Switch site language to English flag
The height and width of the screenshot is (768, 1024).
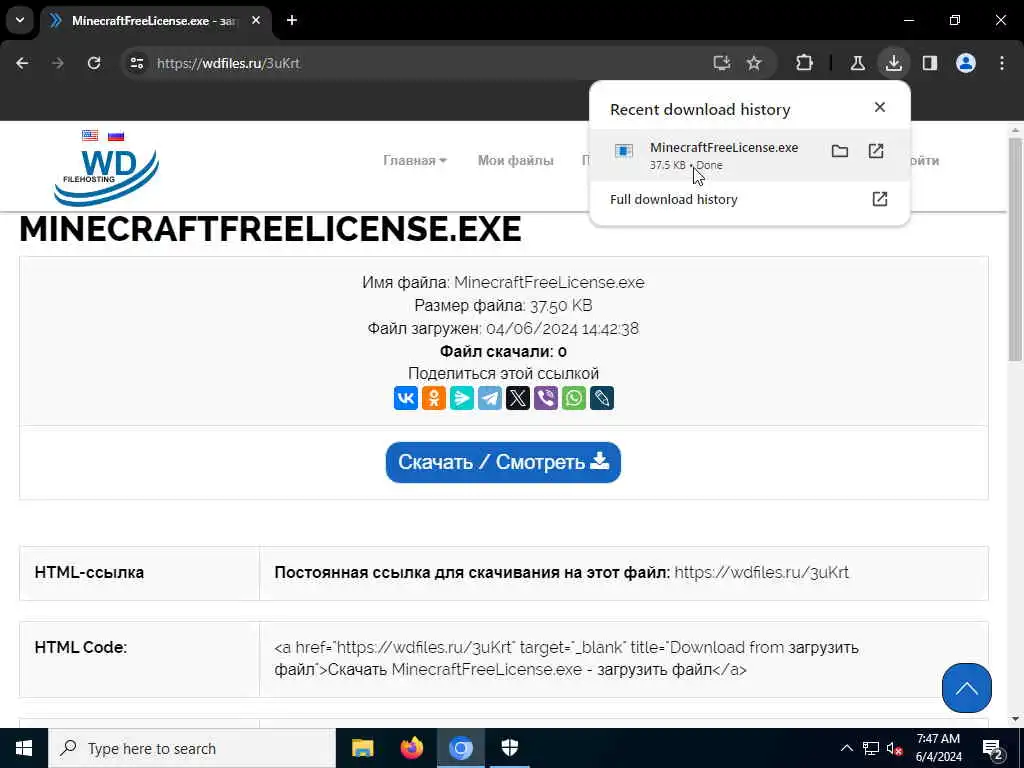pos(90,135)
